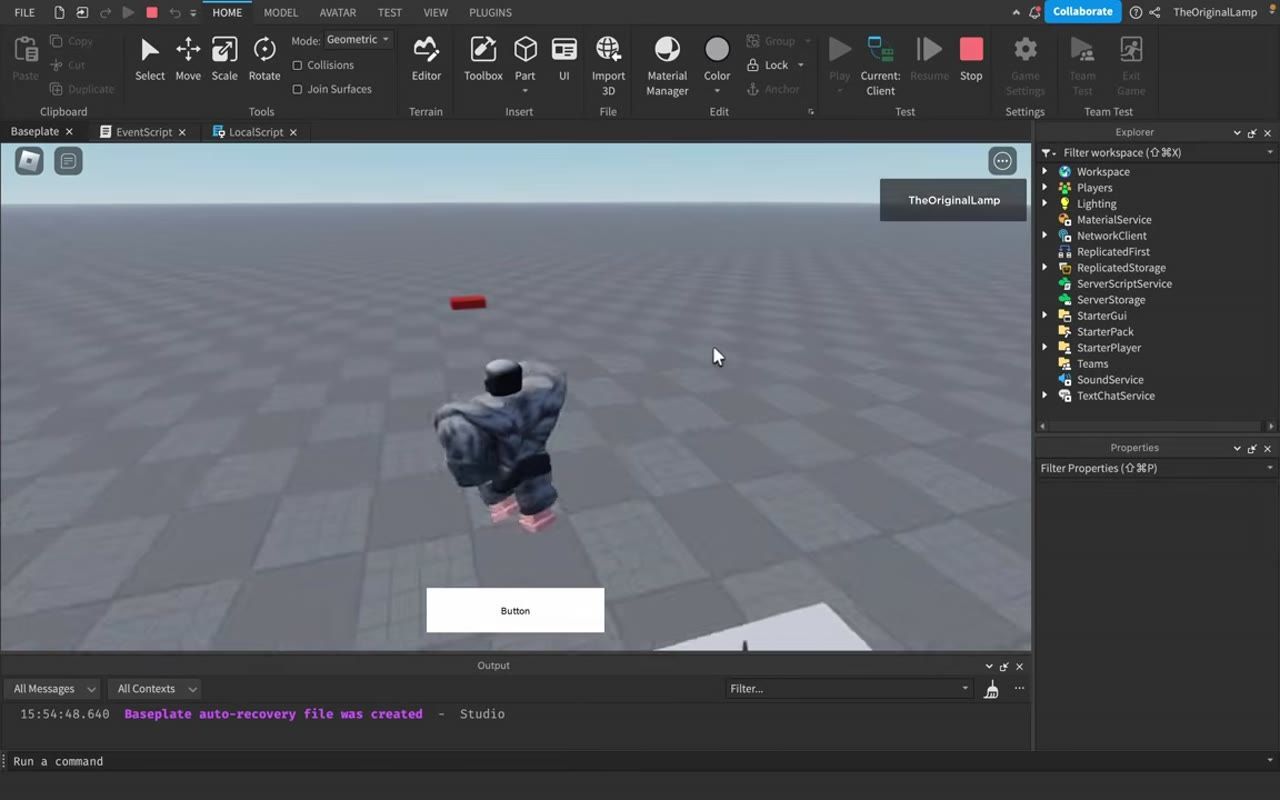The height and width of the screenshot is (800, 1280).
Task: Choose the Scale tool
Action: click(225, 60)
